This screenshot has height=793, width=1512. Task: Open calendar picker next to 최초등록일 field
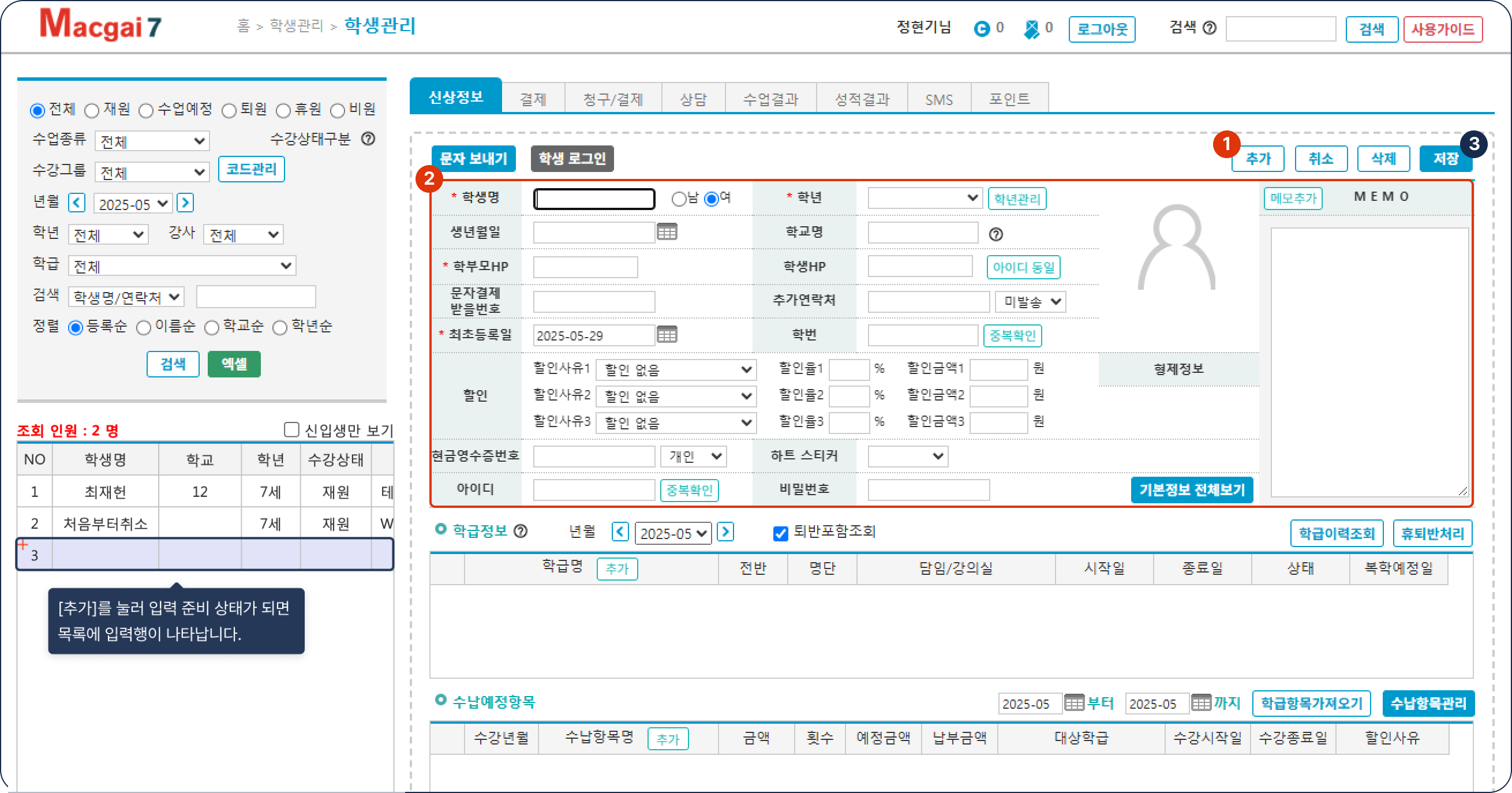(667, 335)
